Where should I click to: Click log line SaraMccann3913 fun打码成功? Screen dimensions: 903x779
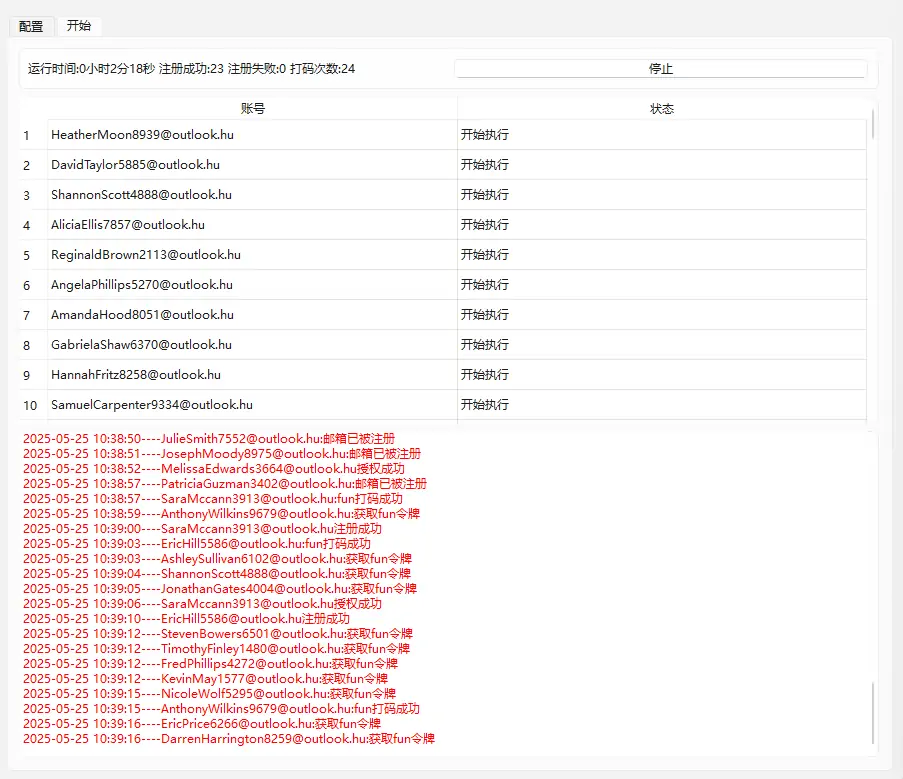coord(213,498)
